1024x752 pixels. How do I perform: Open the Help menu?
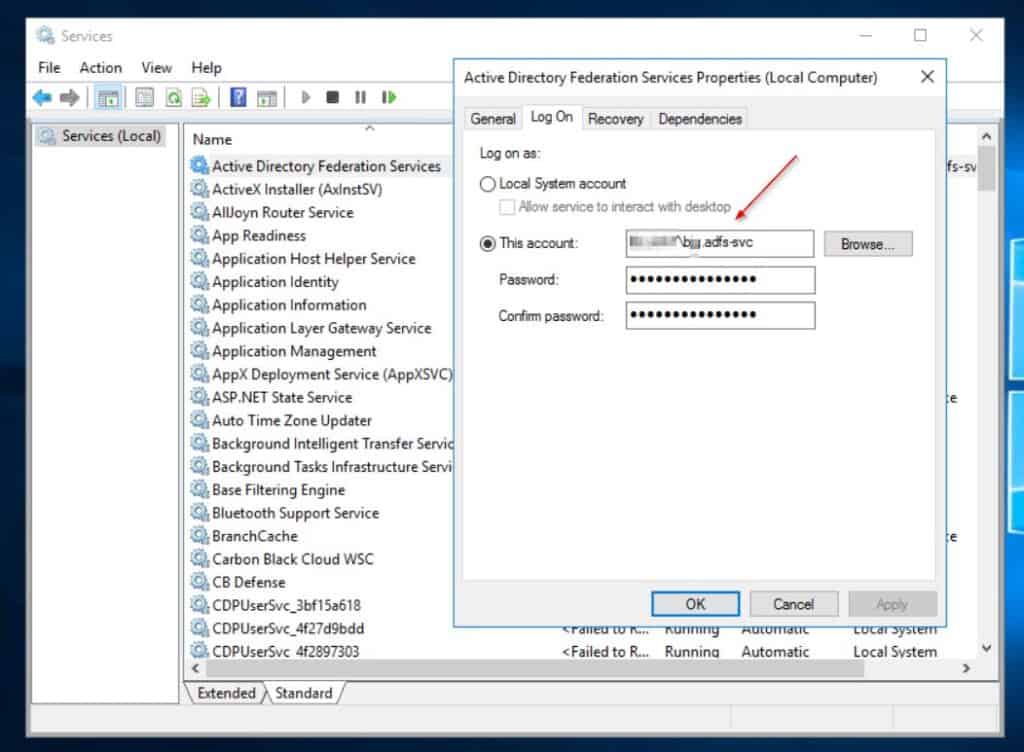[206, 68]
